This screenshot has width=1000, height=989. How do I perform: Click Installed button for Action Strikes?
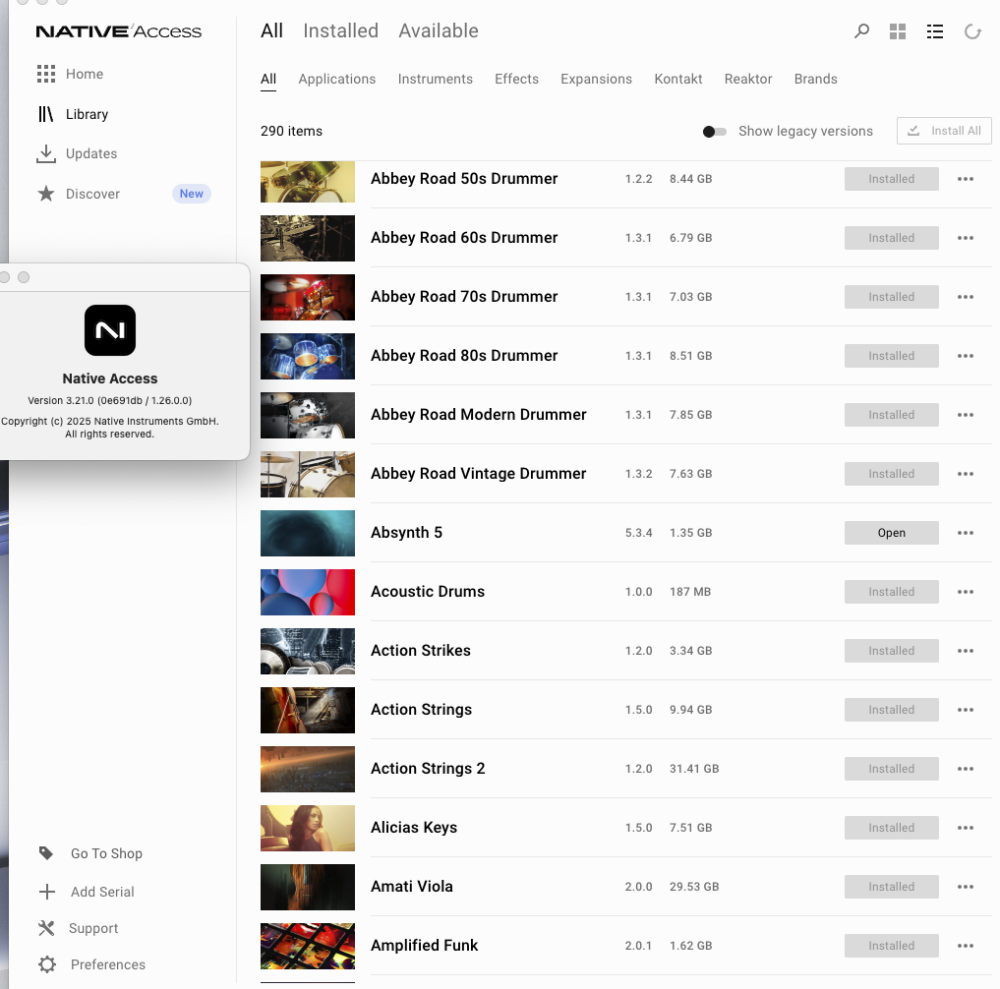coord(892,651)
